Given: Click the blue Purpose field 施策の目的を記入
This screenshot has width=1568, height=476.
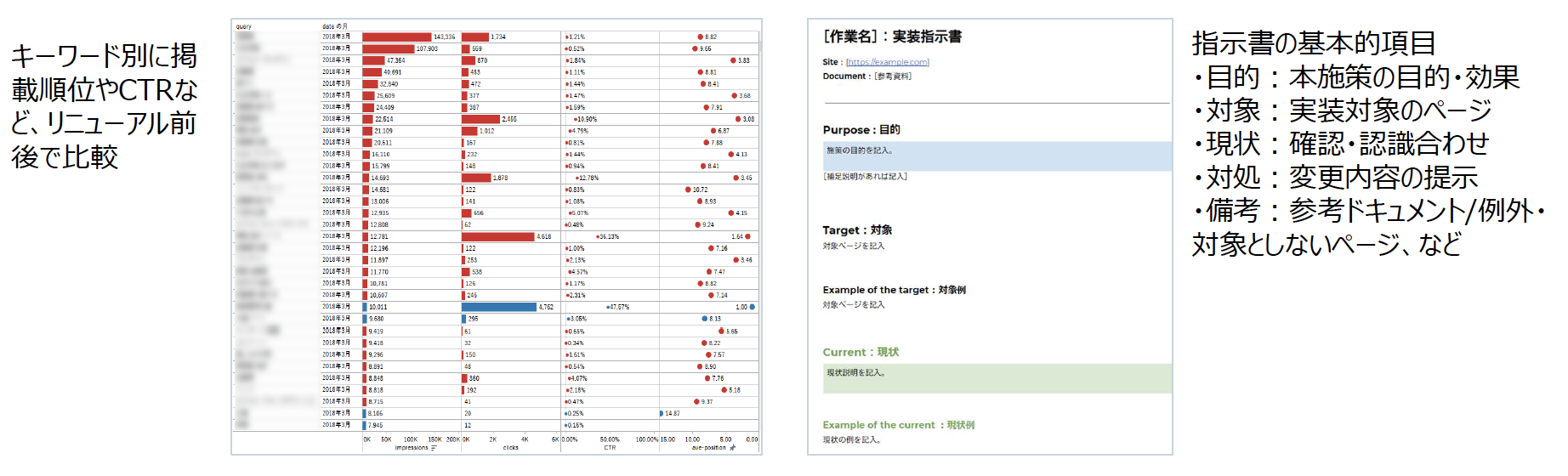Looking at the screenshot, I should (x=997, y=156).
